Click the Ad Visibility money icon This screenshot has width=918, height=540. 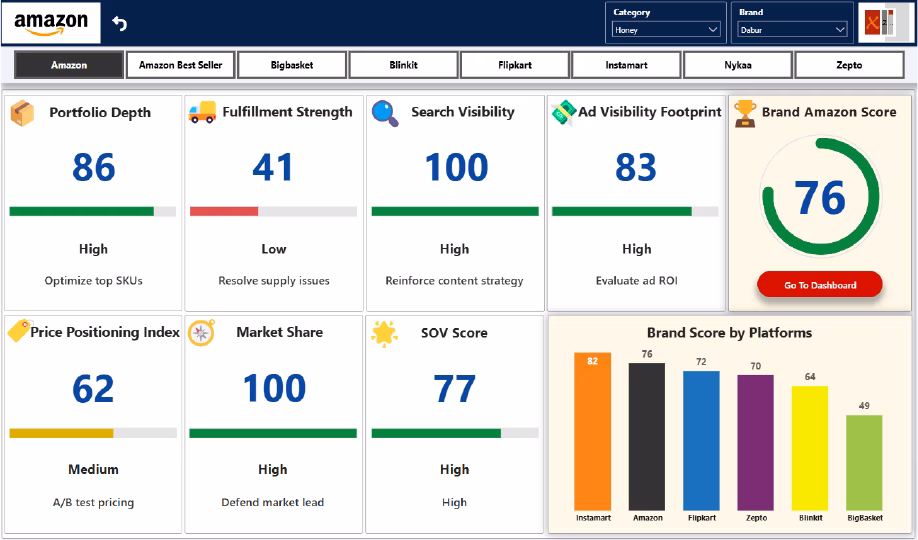563,113
